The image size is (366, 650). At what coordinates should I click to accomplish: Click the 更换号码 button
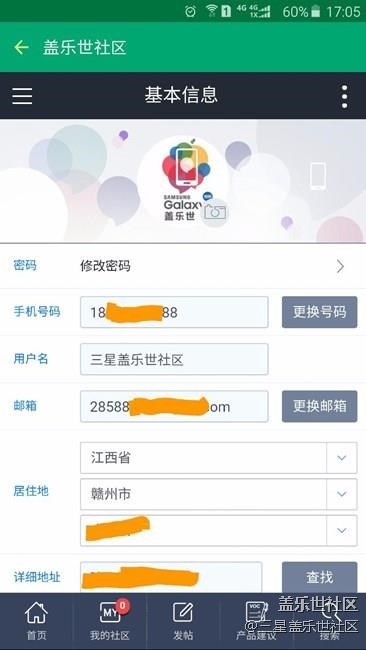pyautogui.click(x=320, y=312)
